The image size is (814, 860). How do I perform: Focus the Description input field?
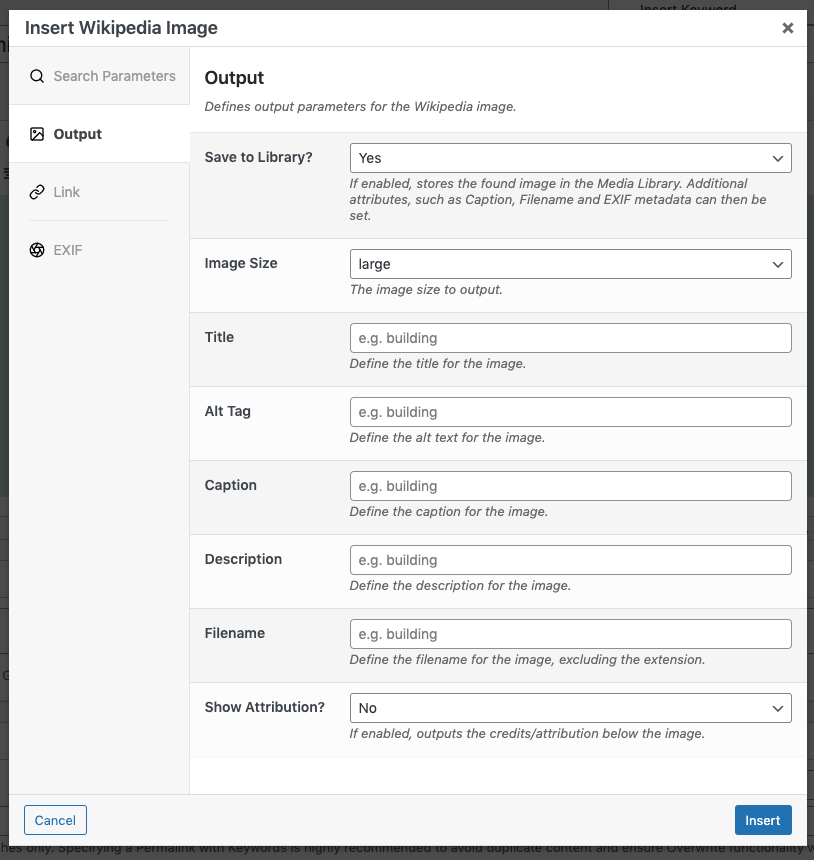click(x=570, y=560)
